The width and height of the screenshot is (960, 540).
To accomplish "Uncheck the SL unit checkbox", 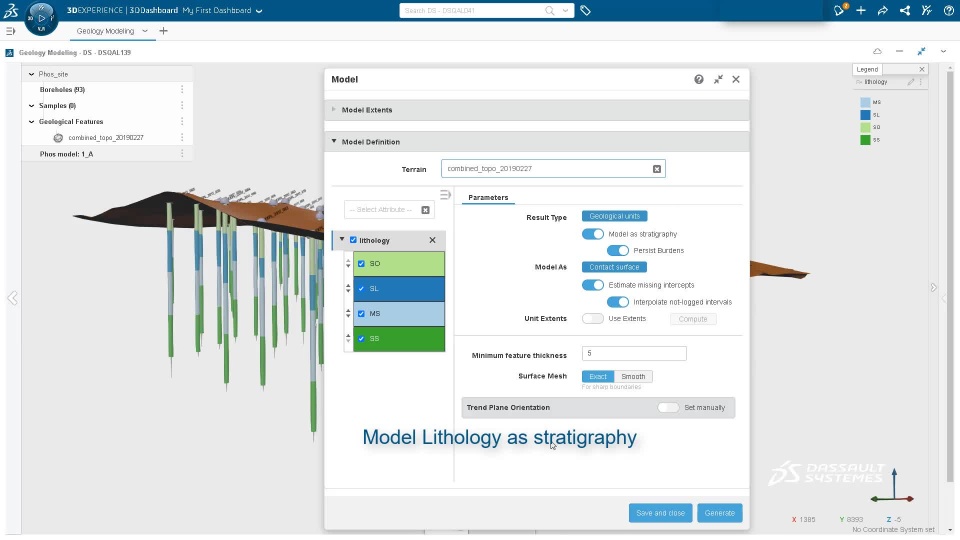I will tap(361, 288).
